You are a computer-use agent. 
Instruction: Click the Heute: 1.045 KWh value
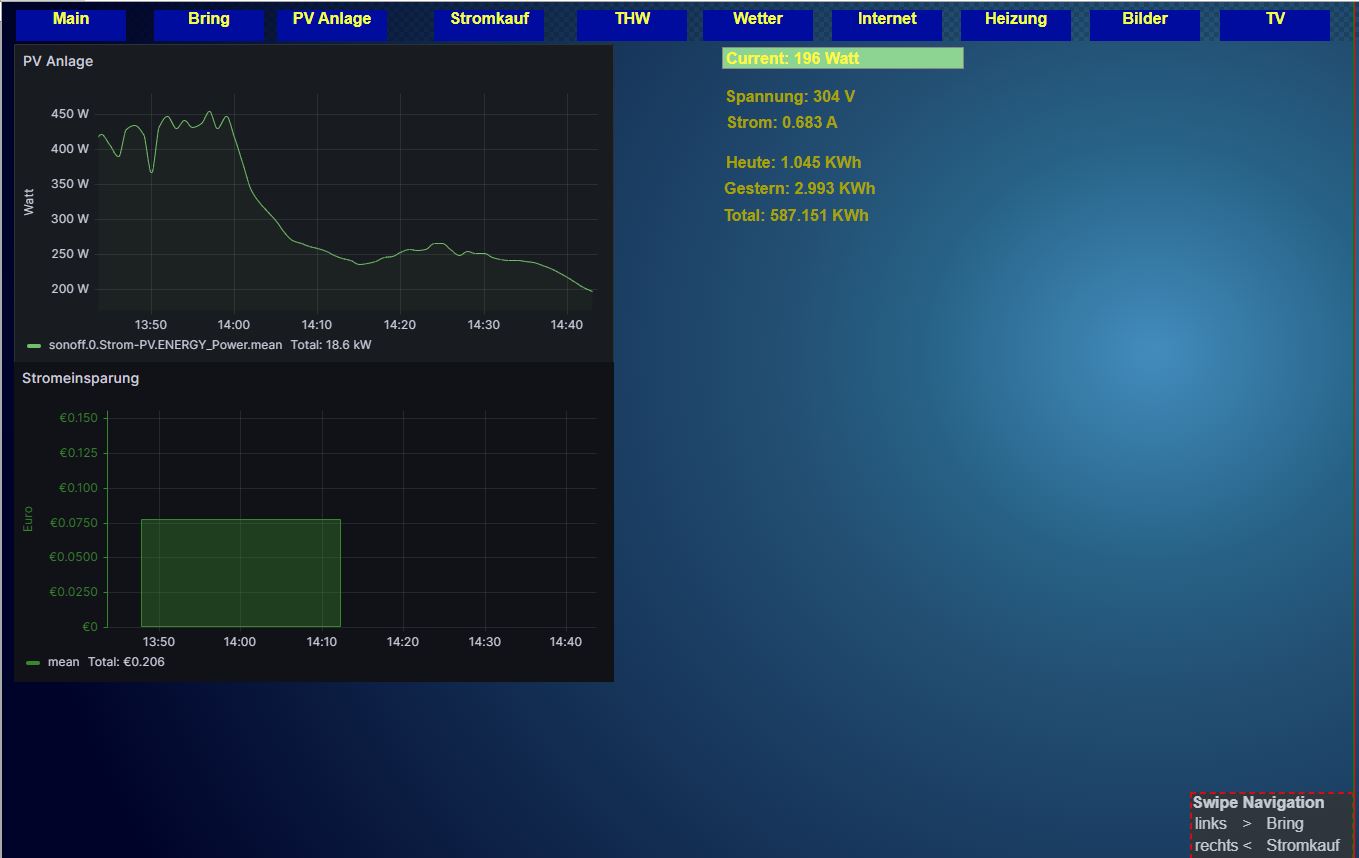click(793, 162)
